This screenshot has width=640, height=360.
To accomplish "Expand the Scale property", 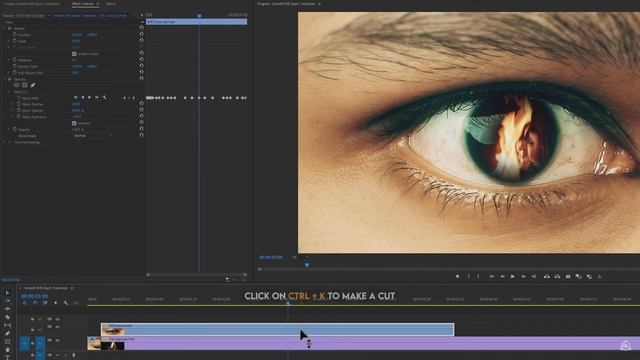I will point(9,41).
